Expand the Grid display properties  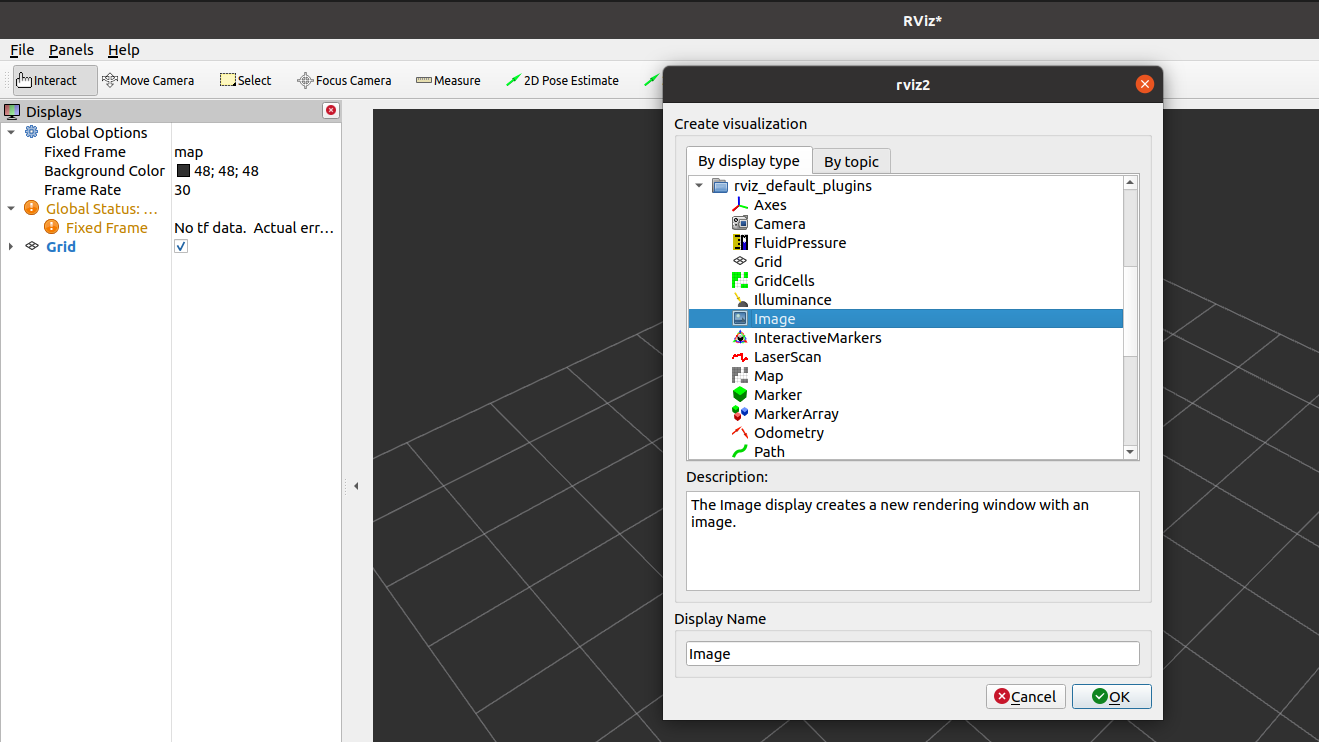point(11,246)
